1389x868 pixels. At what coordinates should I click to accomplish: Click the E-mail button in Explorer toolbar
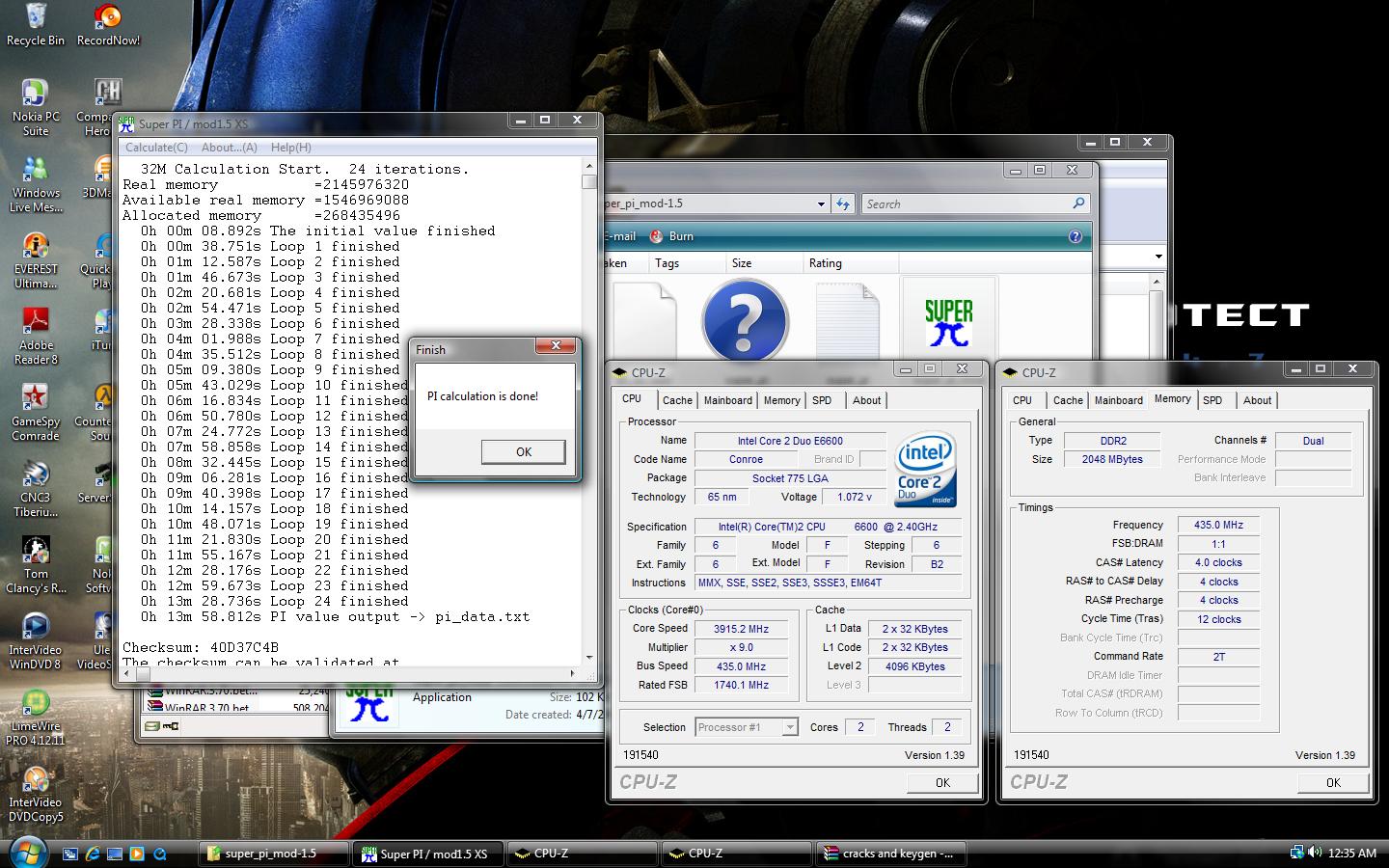click(x=620, y=236)
